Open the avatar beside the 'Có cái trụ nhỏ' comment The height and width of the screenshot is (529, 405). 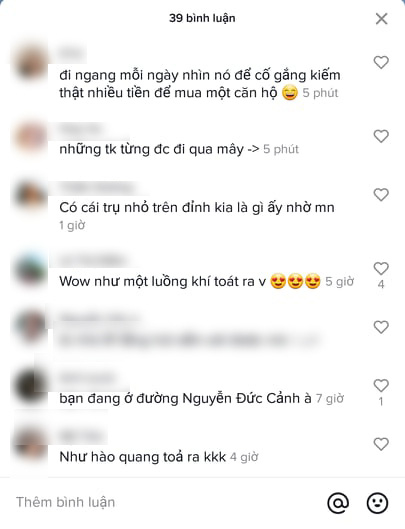point(31,195)
